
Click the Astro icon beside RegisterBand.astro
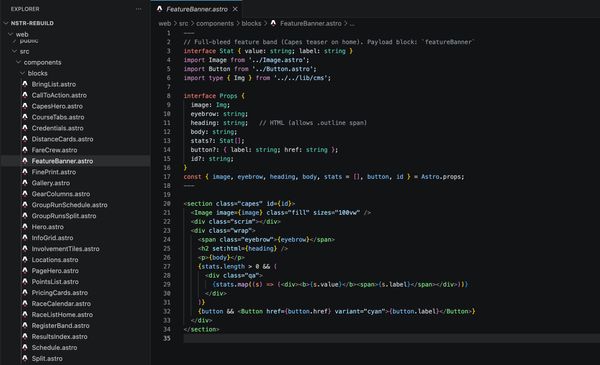[25, 325]
